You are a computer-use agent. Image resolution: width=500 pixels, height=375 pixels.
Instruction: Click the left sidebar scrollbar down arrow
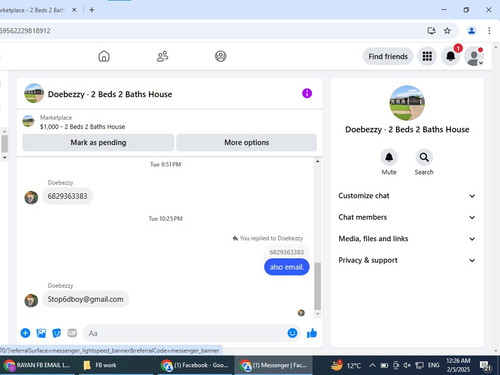pyautogui.click(x=4, y=157)
